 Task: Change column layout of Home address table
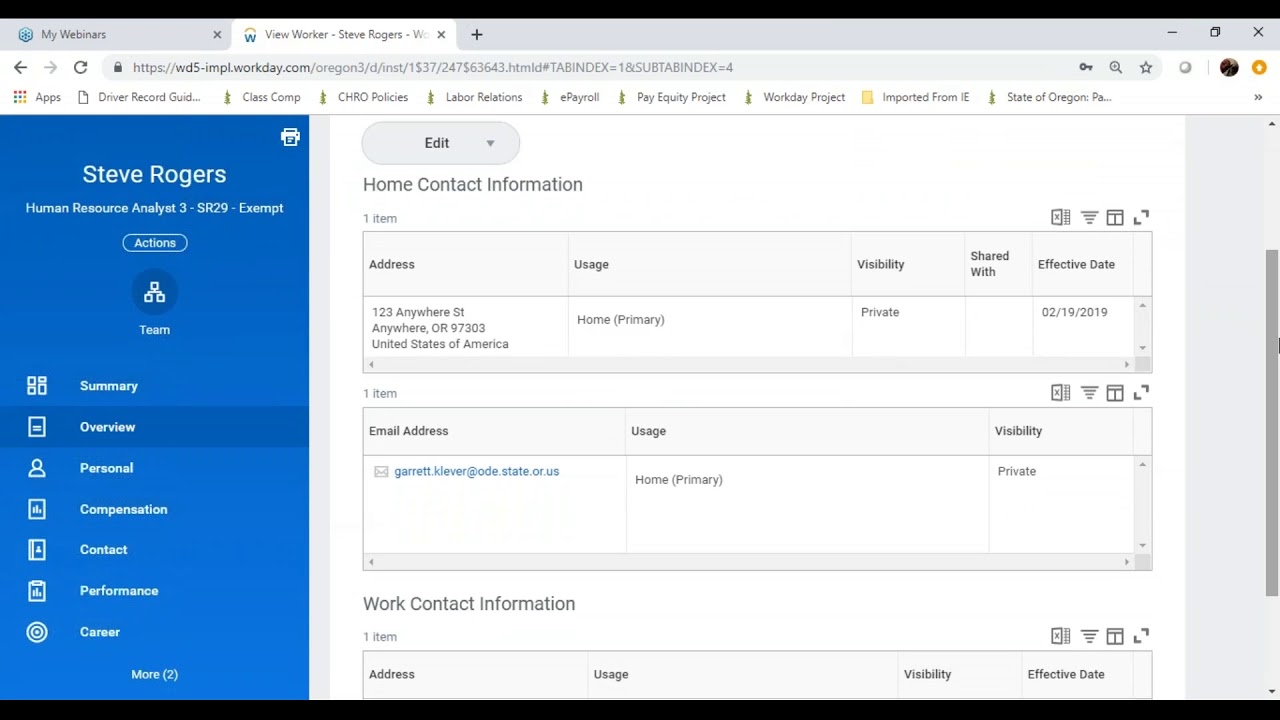1115,217
